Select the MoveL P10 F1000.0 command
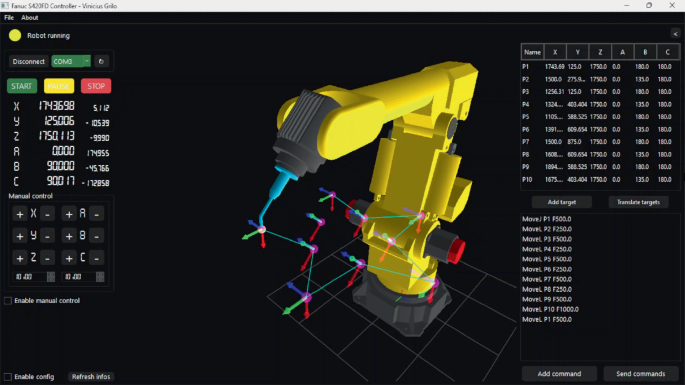The image size is (685, 385). (x=550, y=309)
